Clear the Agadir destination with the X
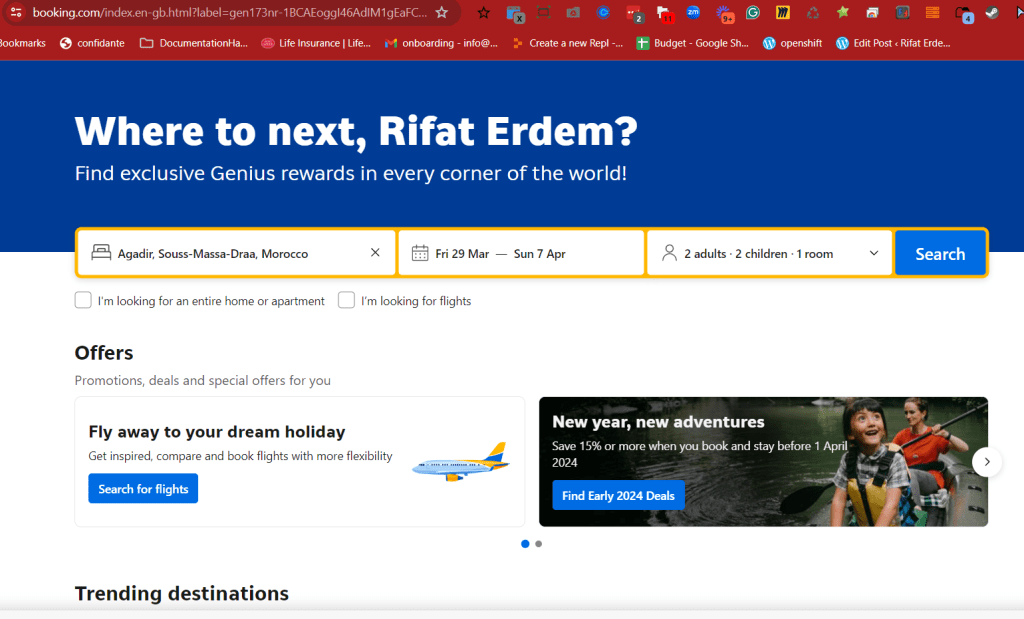The image size is (1024, 619). (x=375, y=253)
